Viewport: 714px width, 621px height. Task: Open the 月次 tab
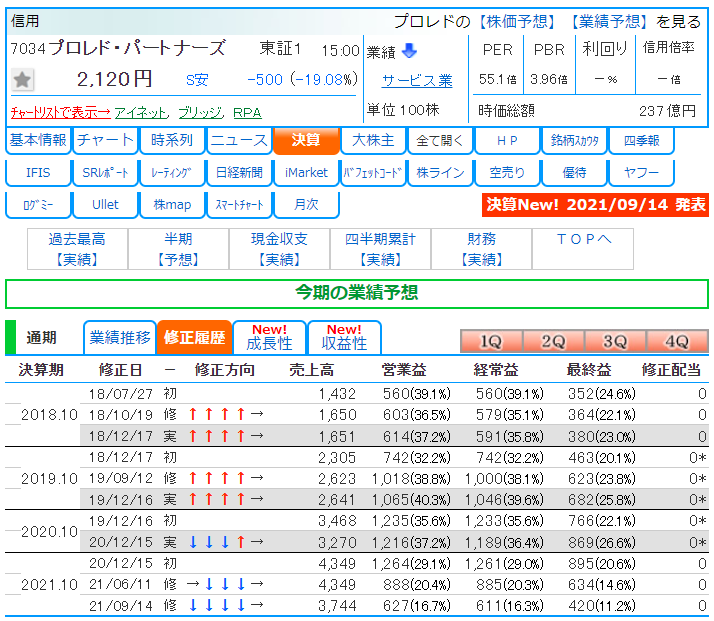(x=306, y=205)
